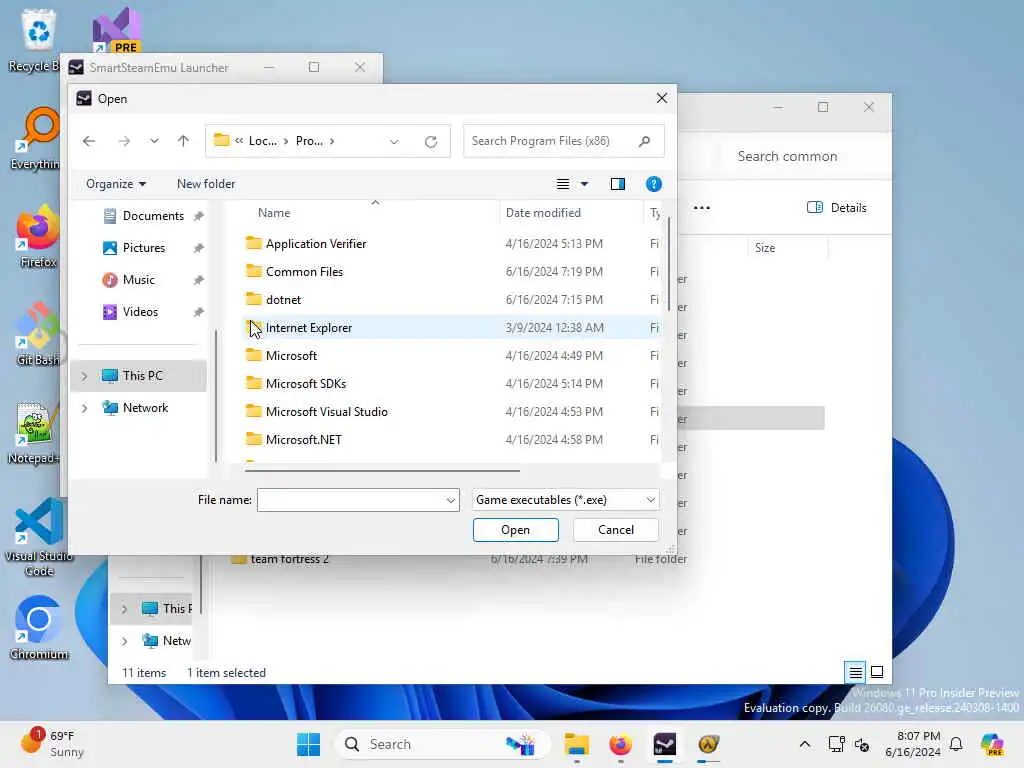The image size is (1024, 768).
Task: Expand the Network tree node in dialog
Action: [84, 408]
